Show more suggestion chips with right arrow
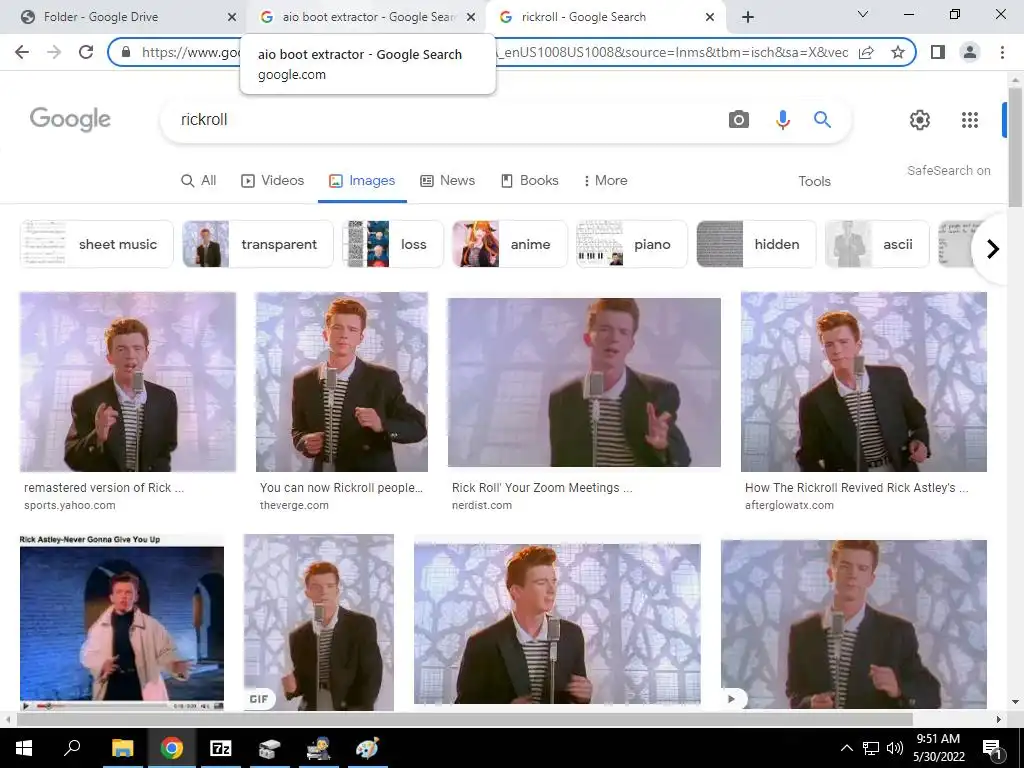 click(993, 249)
